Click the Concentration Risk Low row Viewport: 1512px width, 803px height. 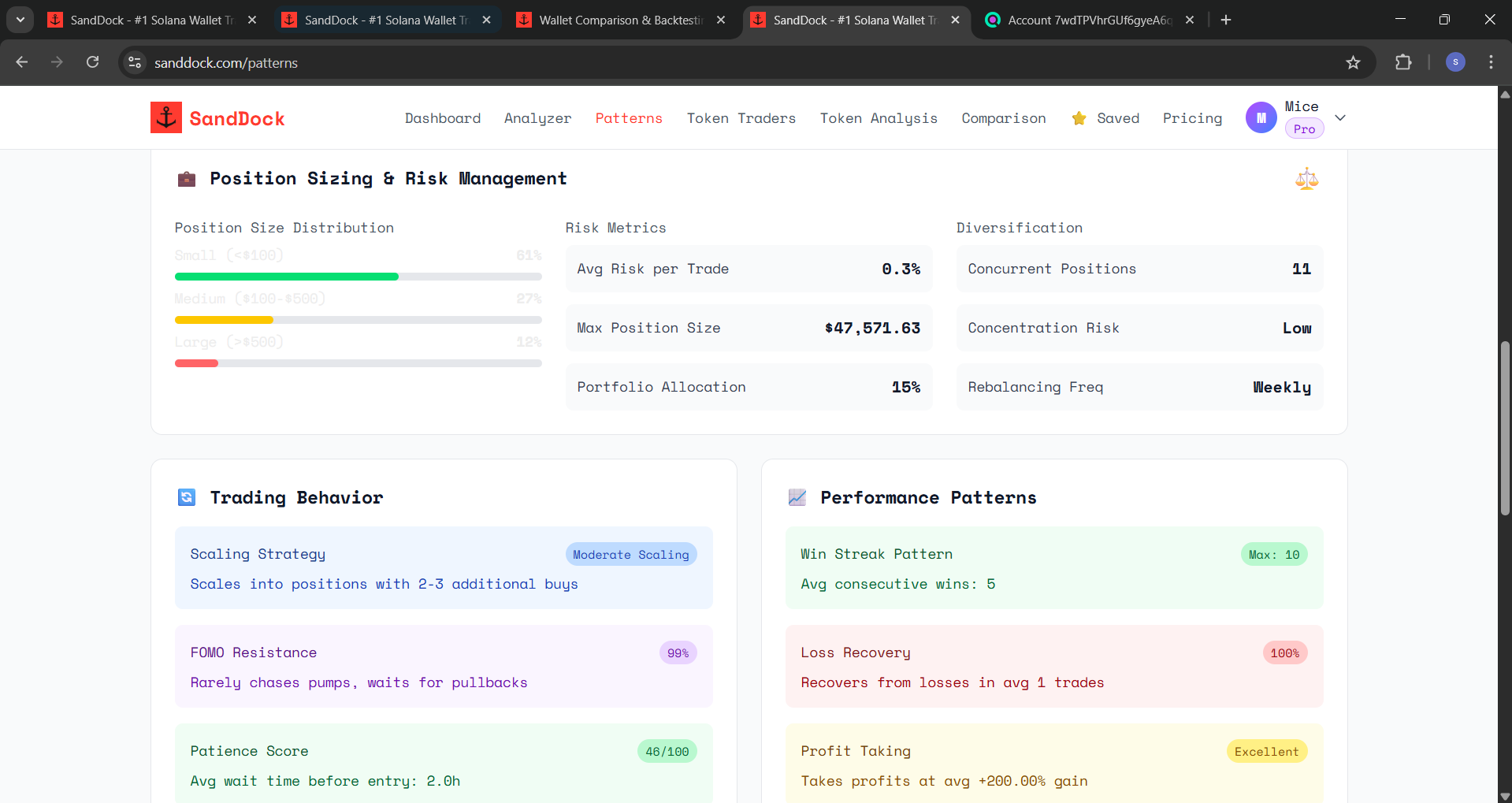(1139, 328)
